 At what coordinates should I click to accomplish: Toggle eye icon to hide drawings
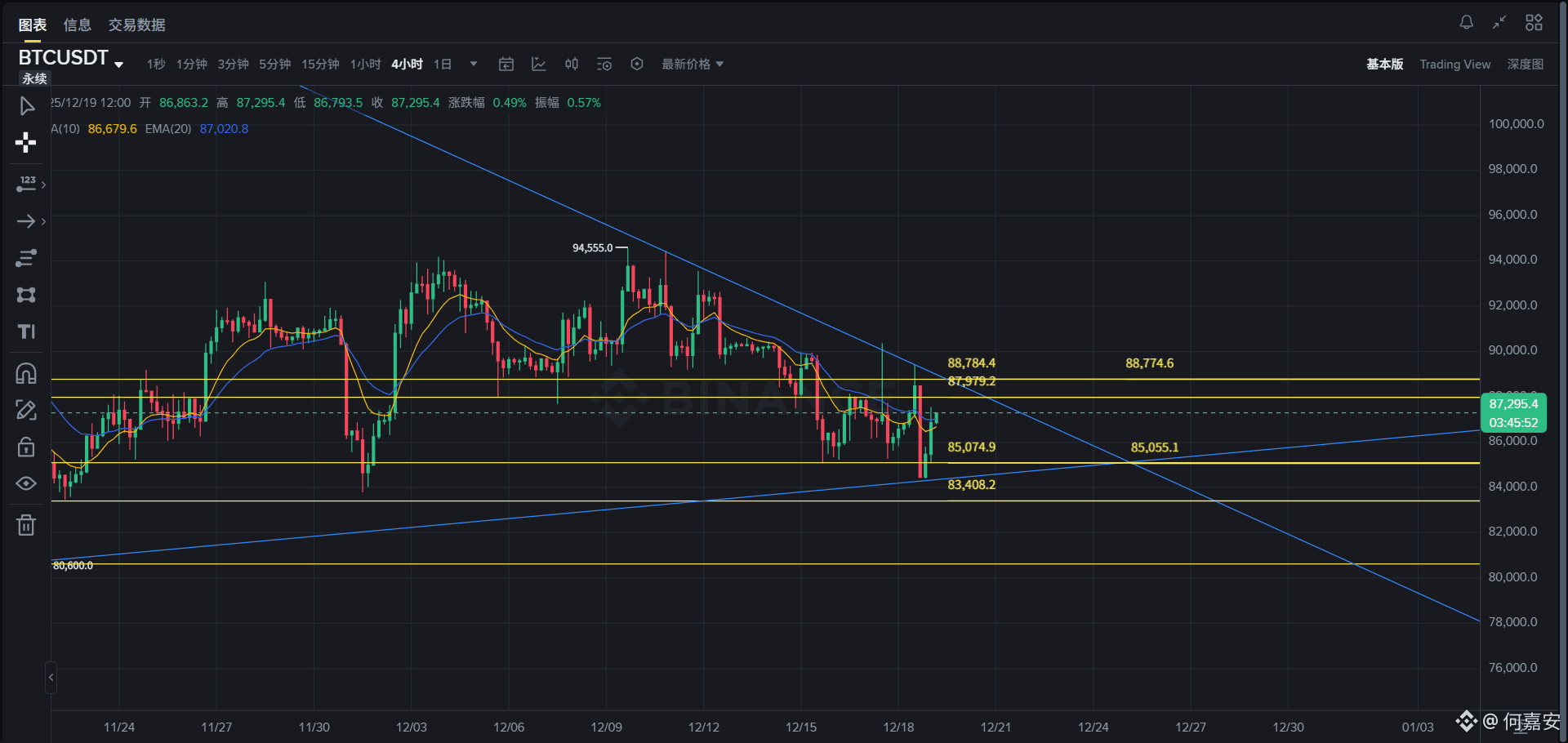pos(26,483)
